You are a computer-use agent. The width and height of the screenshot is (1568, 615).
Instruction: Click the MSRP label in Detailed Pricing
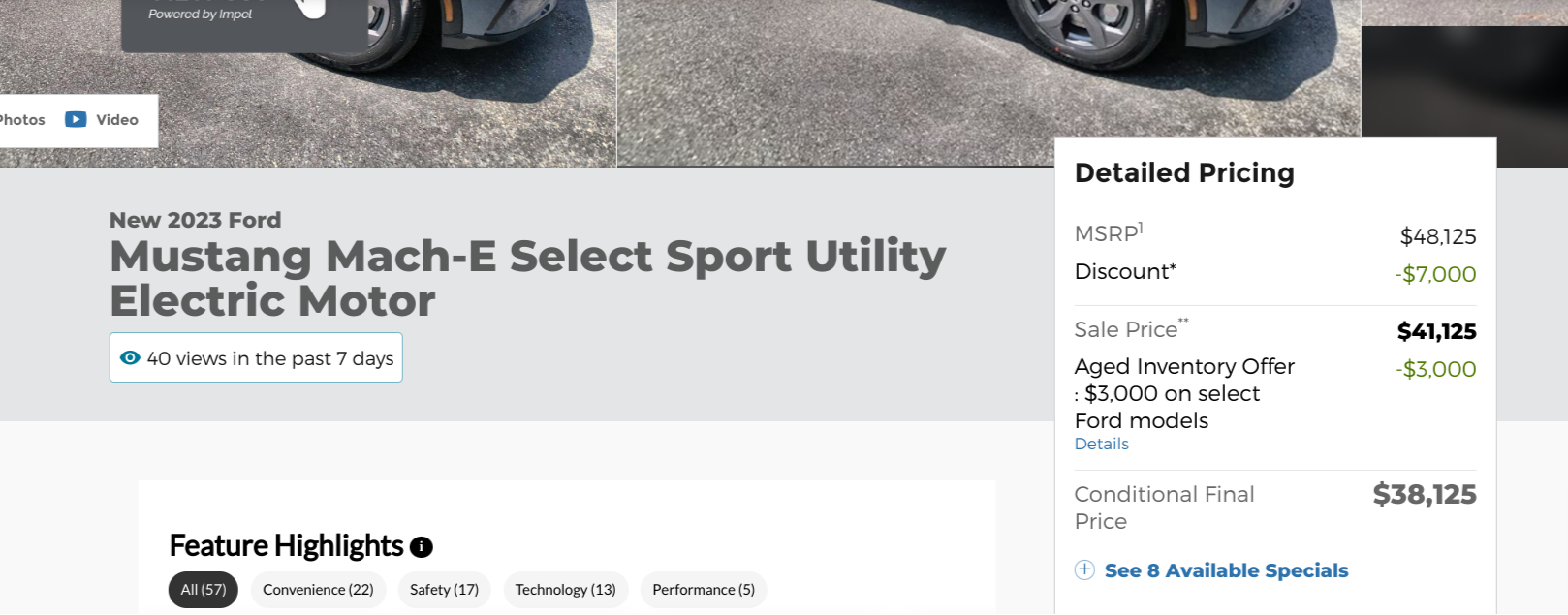click(x=1107, y=234)
